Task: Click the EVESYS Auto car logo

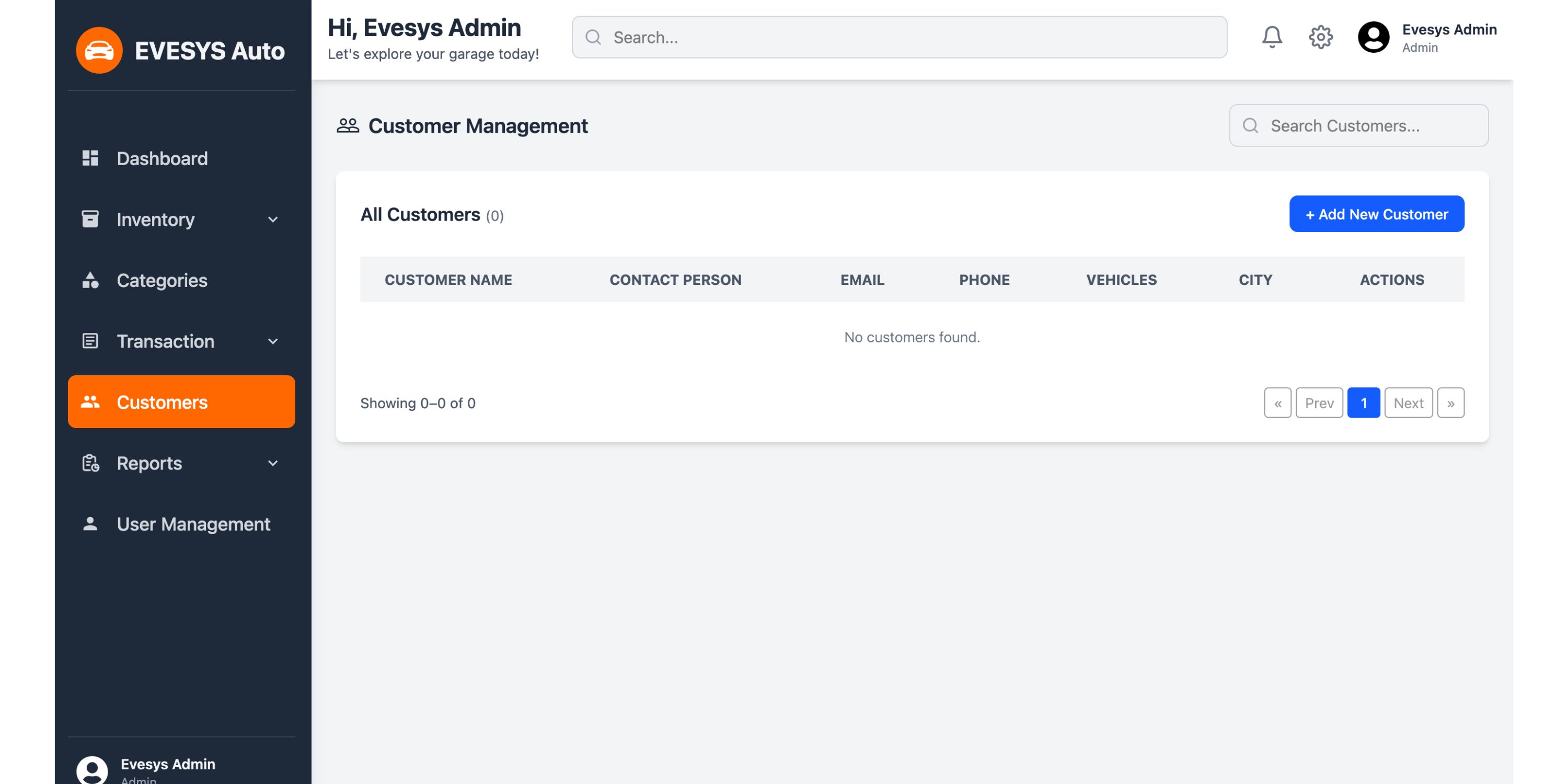Action: (x=99, y=50)
